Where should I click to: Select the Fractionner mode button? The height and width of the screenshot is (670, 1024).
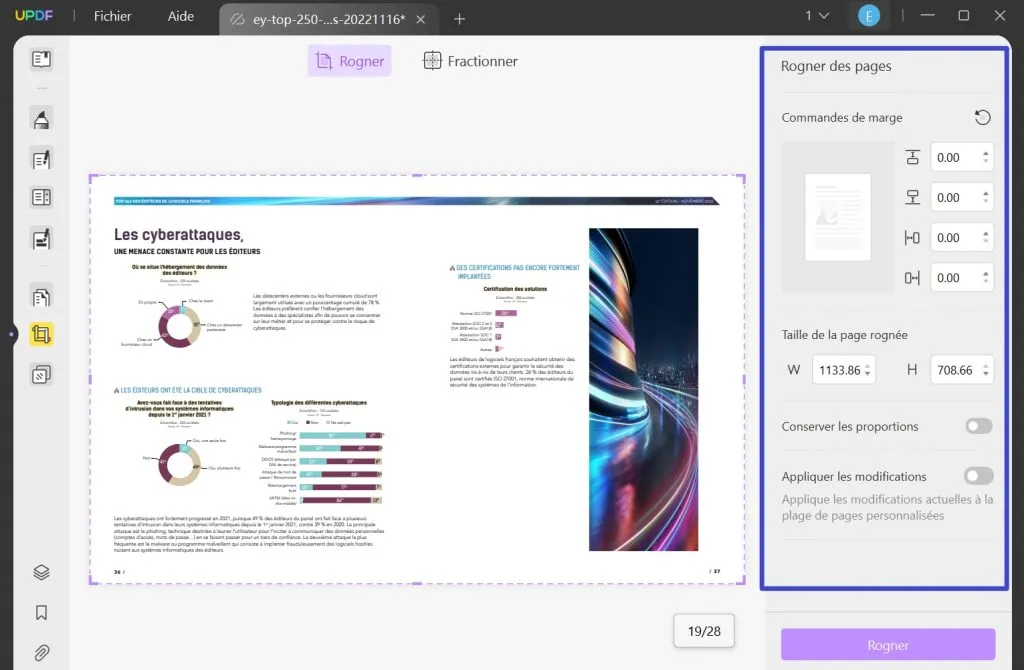(x=470, y=61)
